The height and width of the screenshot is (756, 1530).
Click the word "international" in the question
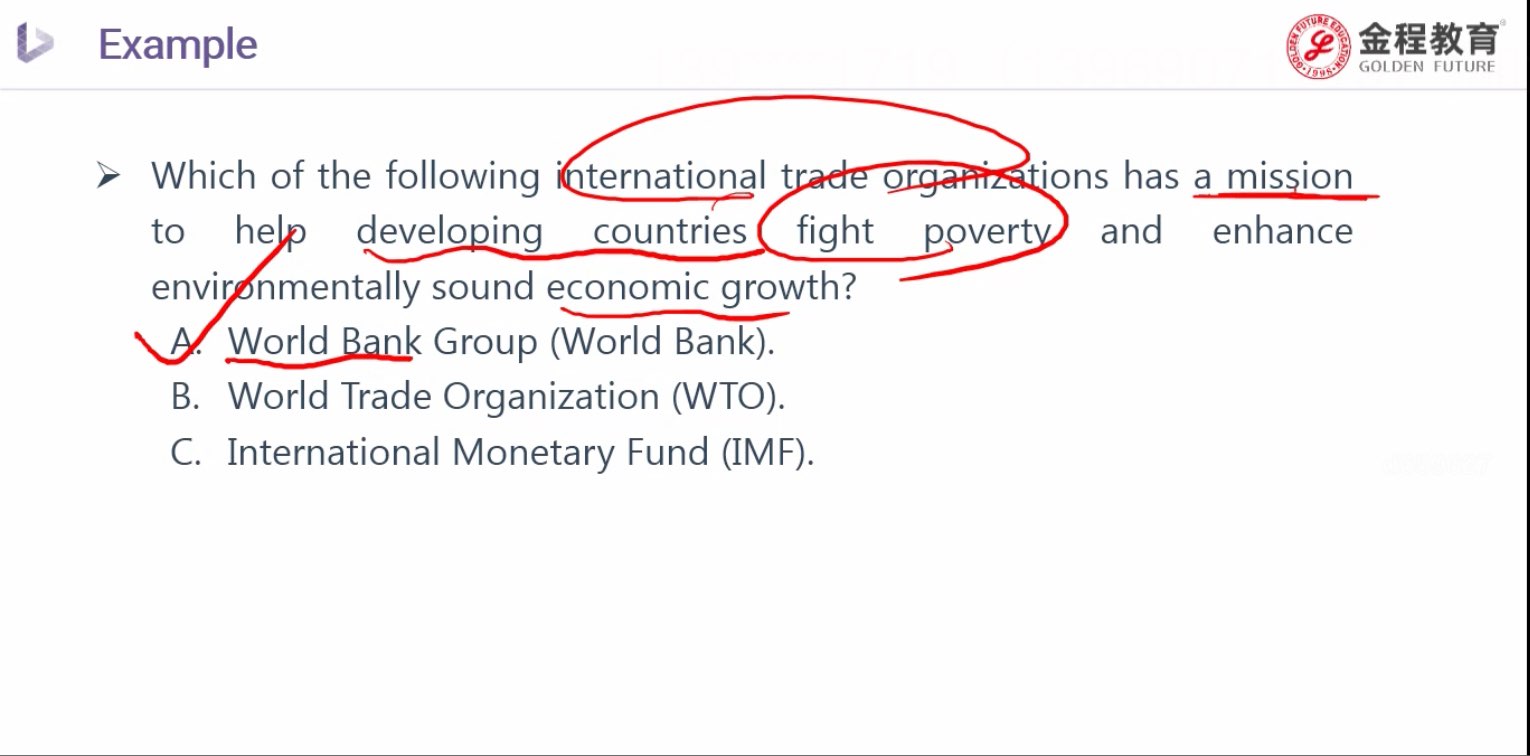pos(662,177)
